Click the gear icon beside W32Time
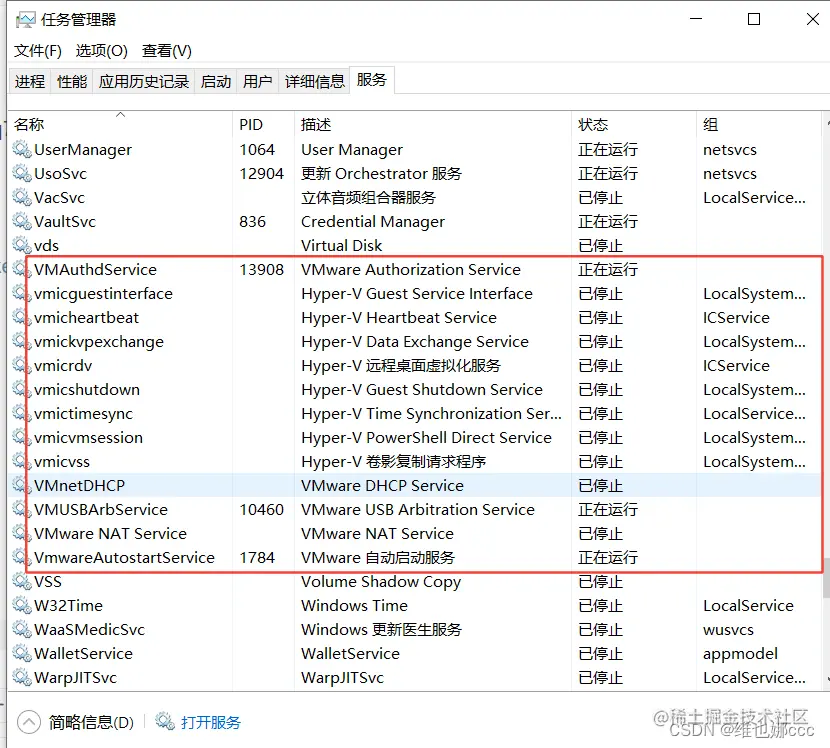The image size is (830, 748). [x=22, y=605]
